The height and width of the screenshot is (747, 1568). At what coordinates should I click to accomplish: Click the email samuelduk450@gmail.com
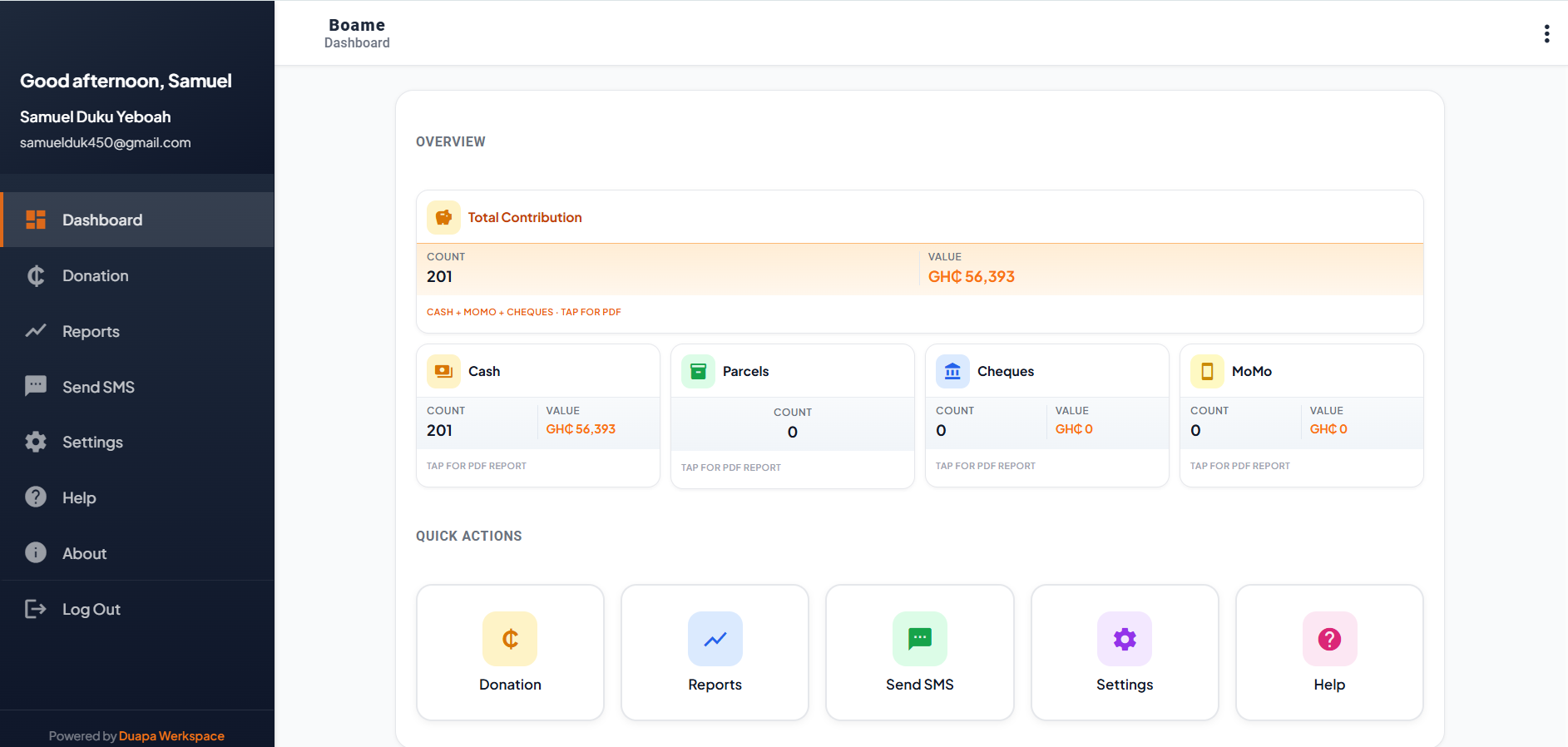click(106, 142)
